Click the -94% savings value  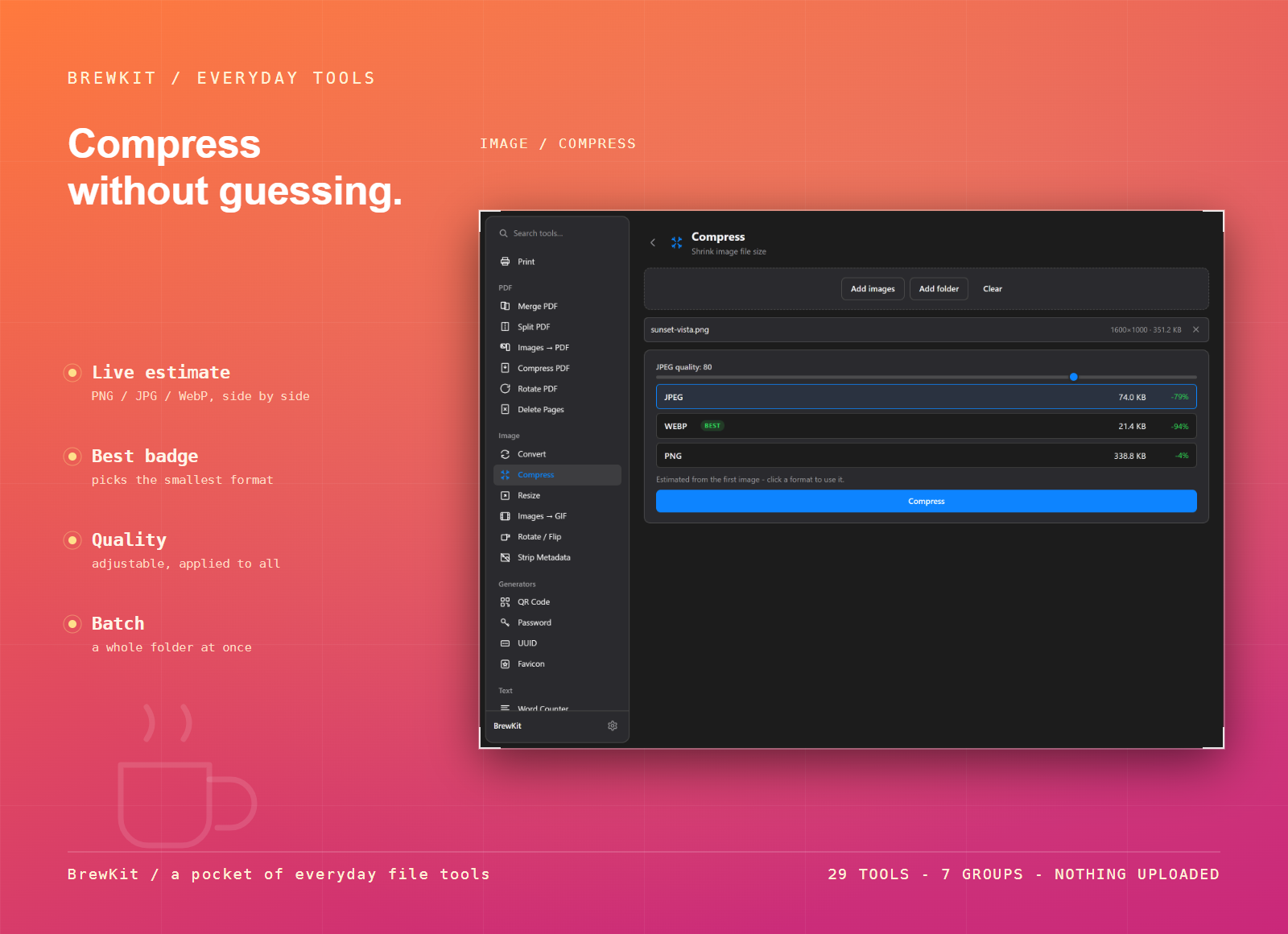[1179, 426]
